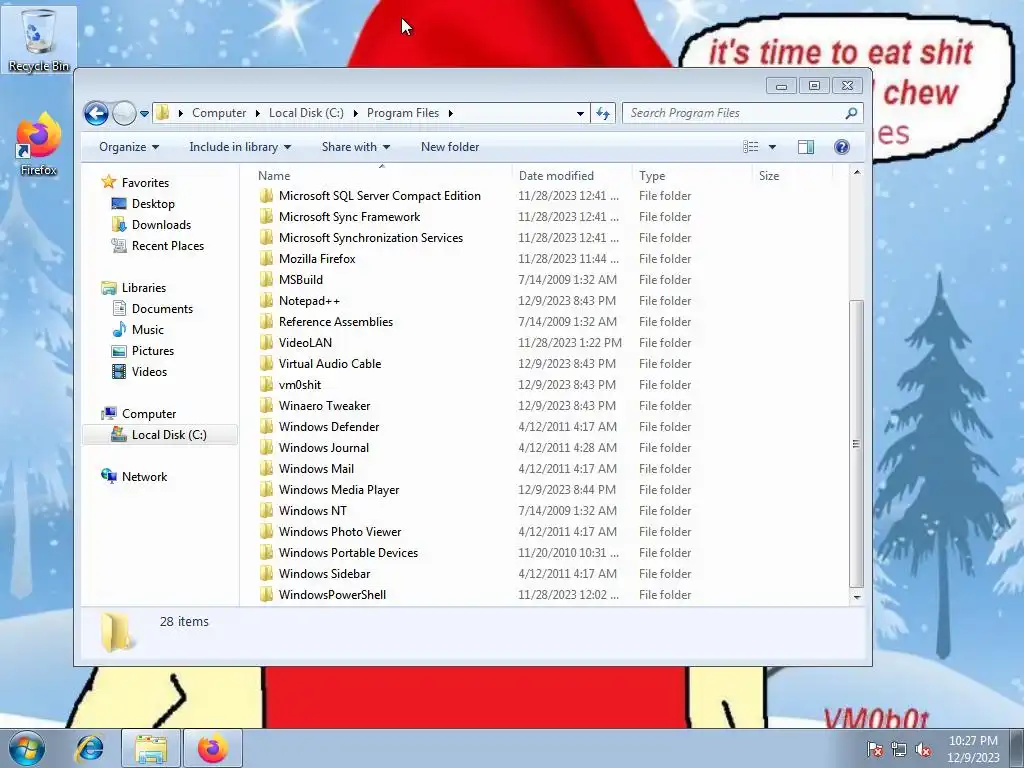
Task: Select the Windows NT folder
Action: pyautogui.click(x=312, y=511)
